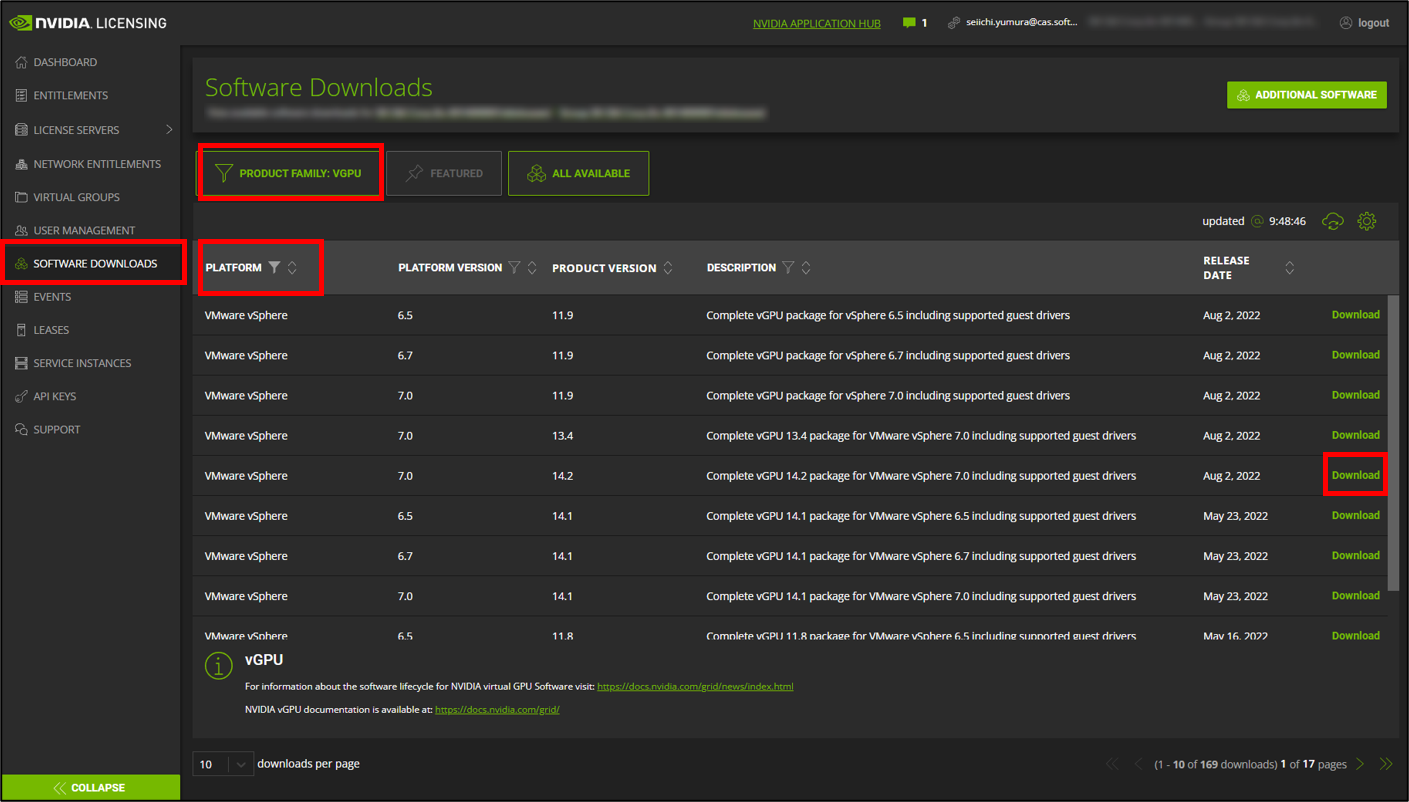Click the Support chat icon in sidebar
The height and width of the screenshot is (802, 1409).
click(21, 429)
